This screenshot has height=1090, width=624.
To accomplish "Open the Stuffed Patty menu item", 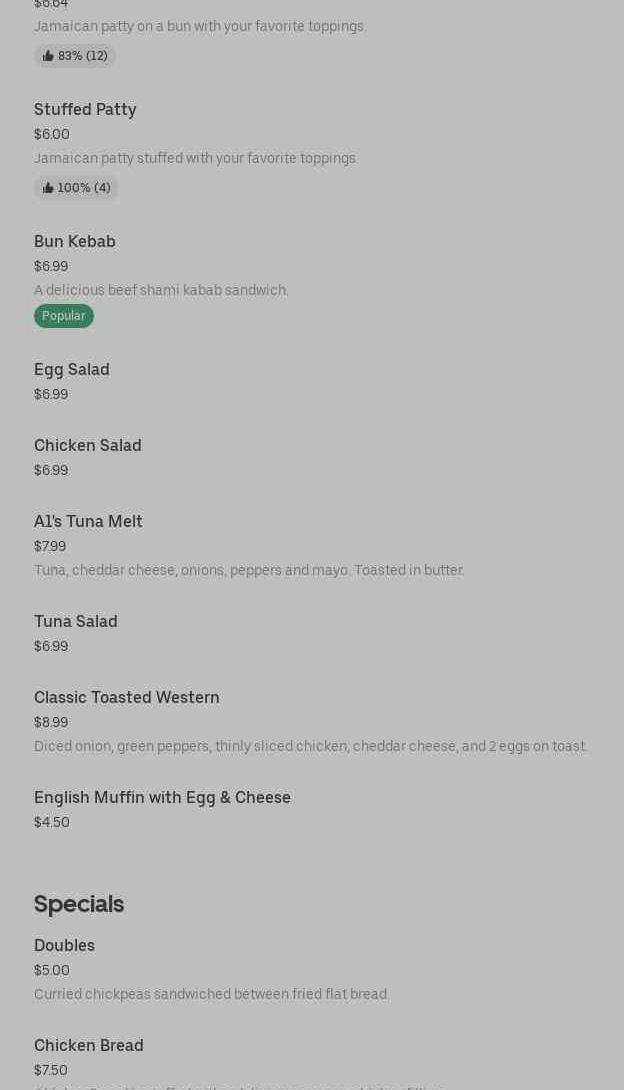I will pyautogui.click(x=85, y=109).
